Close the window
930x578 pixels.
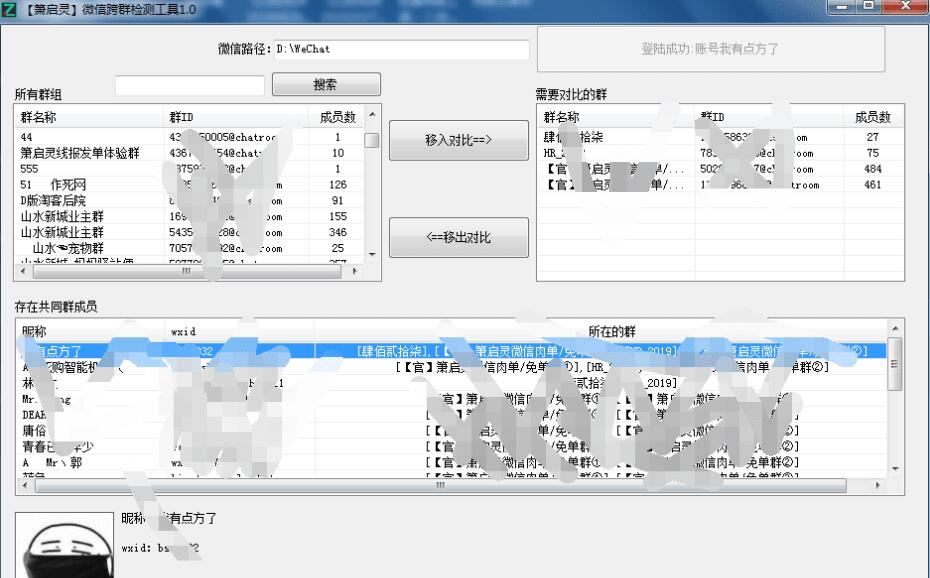(x=905, y=7)
